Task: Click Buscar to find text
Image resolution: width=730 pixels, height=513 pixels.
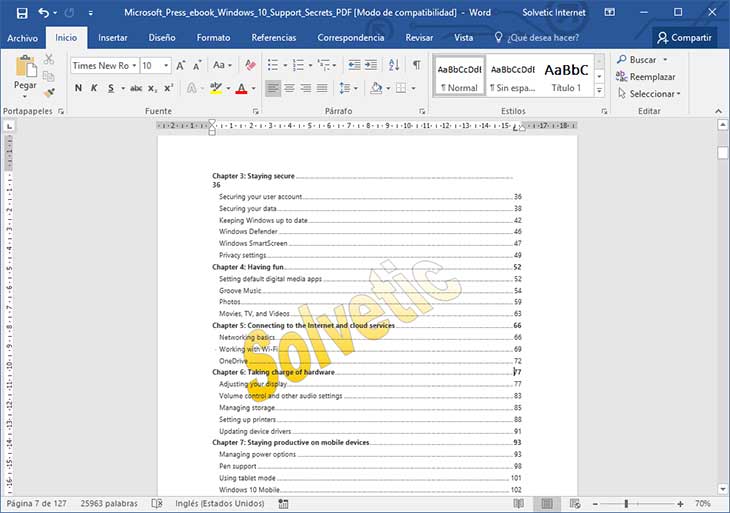Action: click(x=642, y=60)
